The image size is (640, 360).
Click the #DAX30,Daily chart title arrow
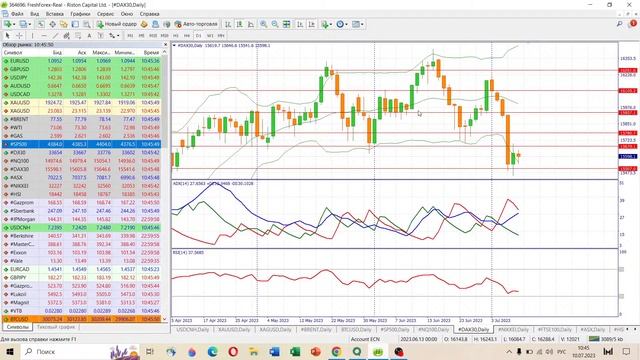174,46
